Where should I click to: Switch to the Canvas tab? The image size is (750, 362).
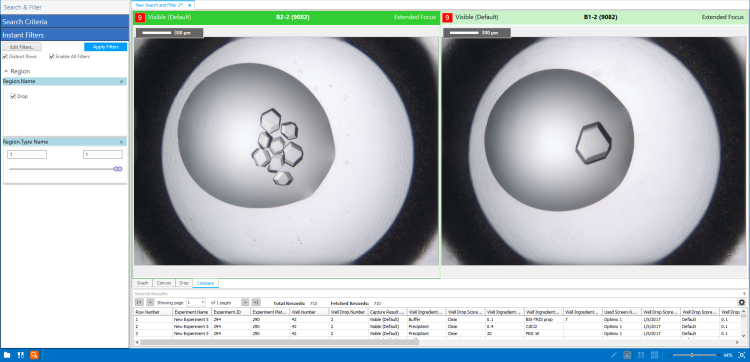pyautogui.click(x=164, y=283)
